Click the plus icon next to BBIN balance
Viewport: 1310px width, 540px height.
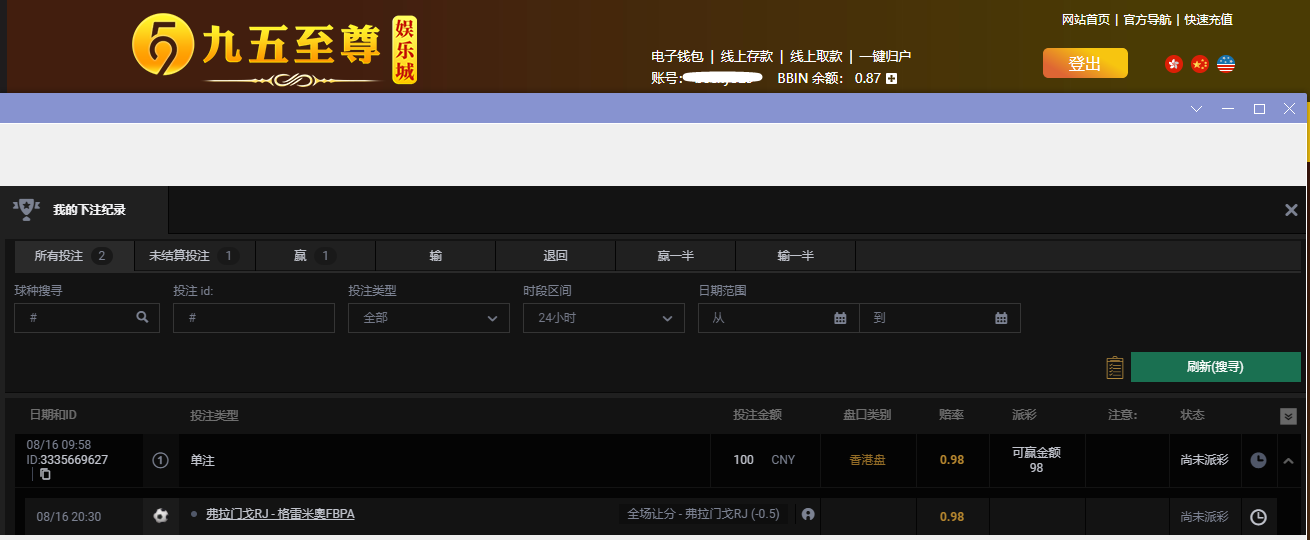point(892,78)
